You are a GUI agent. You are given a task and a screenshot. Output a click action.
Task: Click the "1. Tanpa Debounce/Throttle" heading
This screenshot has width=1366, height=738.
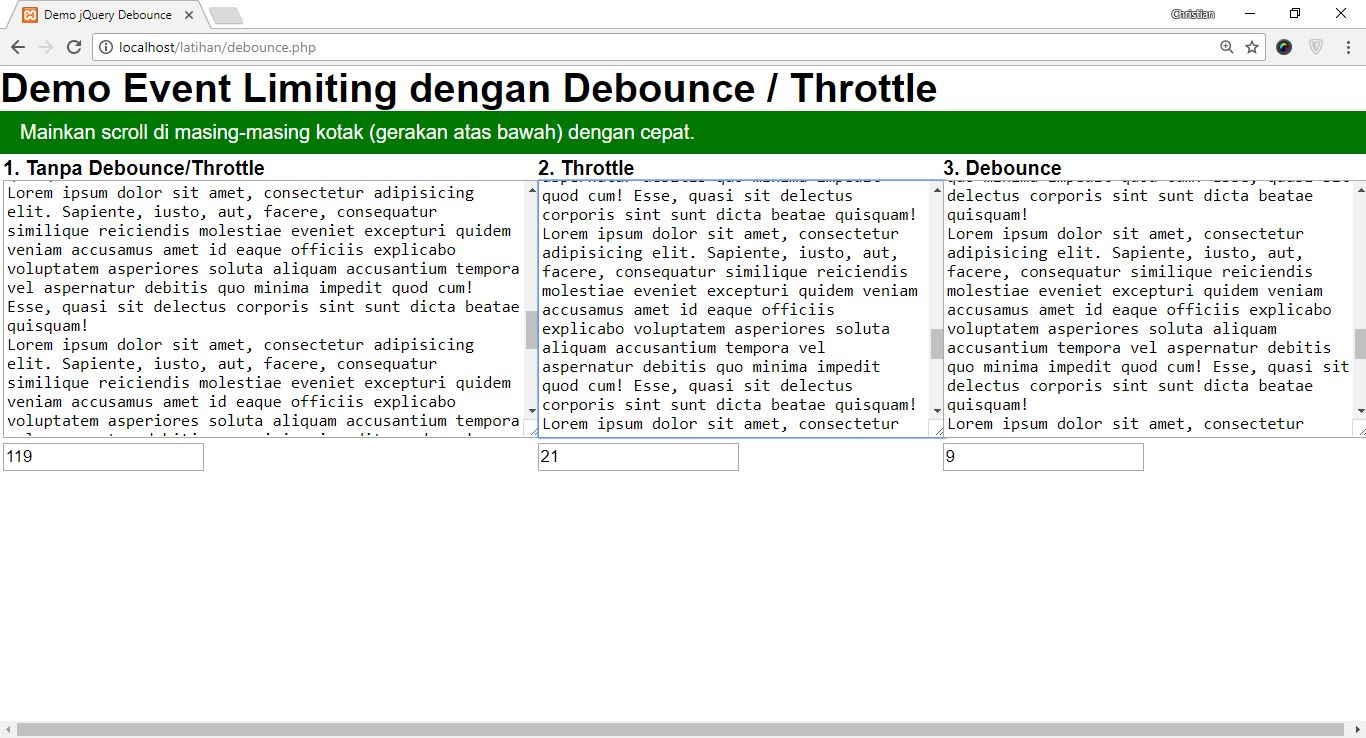coord(134,168)
